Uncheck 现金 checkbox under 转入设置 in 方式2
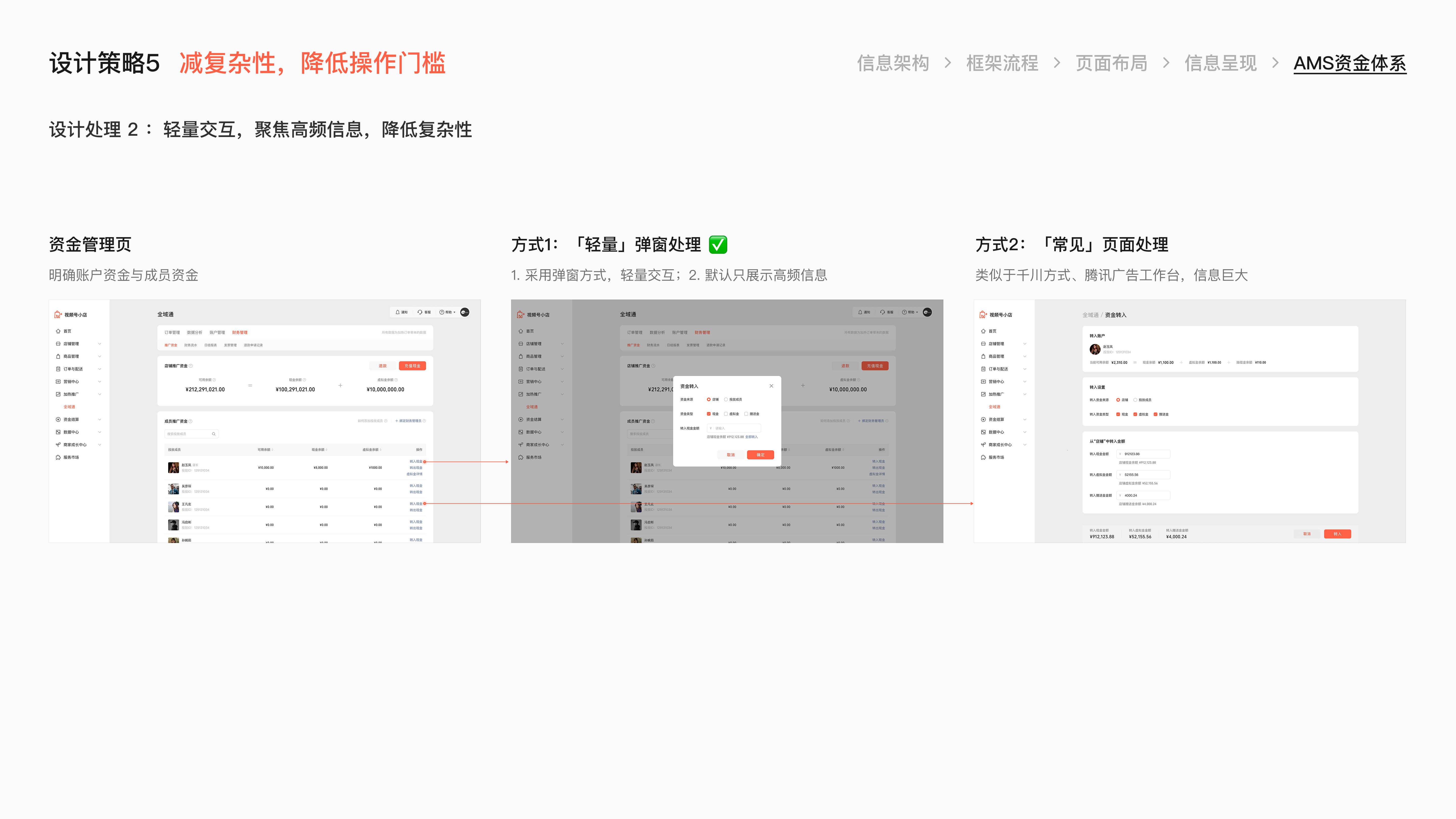 (1118, 414)
